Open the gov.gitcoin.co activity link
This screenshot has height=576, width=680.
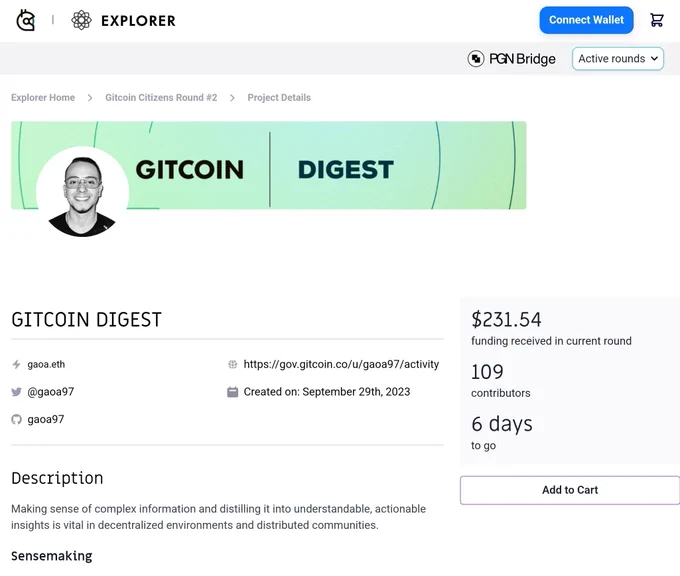click(x=341, y=364)
